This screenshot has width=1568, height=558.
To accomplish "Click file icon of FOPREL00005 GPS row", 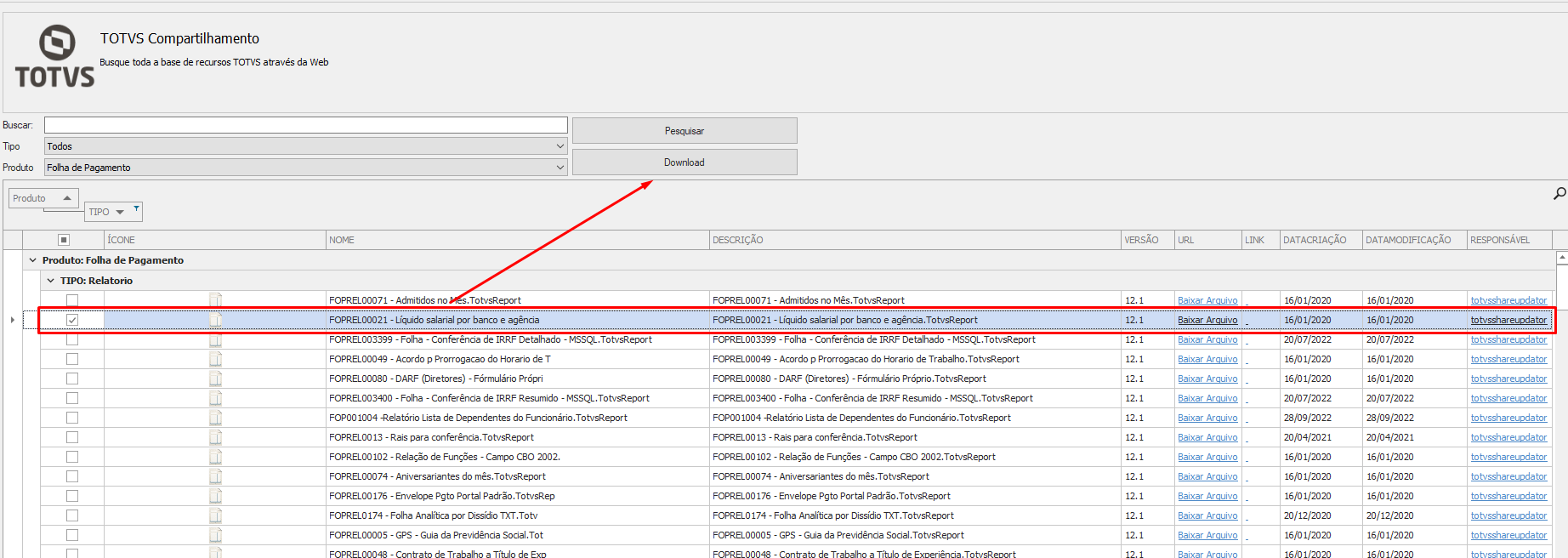I will coord(216,535).
